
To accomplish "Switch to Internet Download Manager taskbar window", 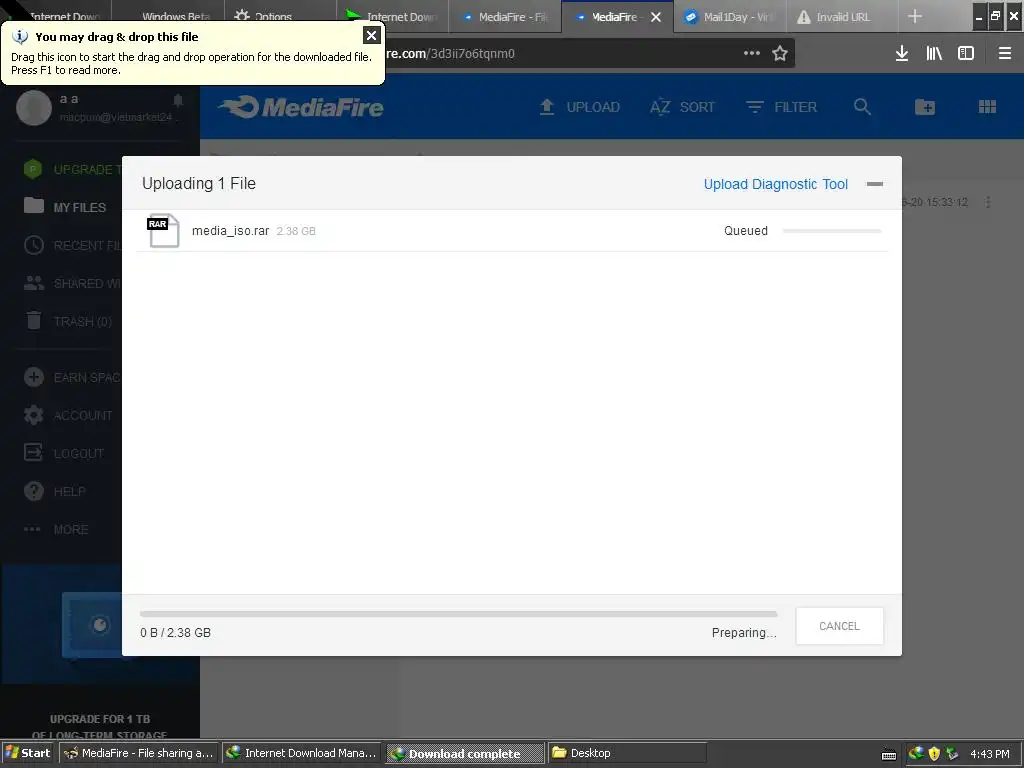I will click(x=302, y=753).
